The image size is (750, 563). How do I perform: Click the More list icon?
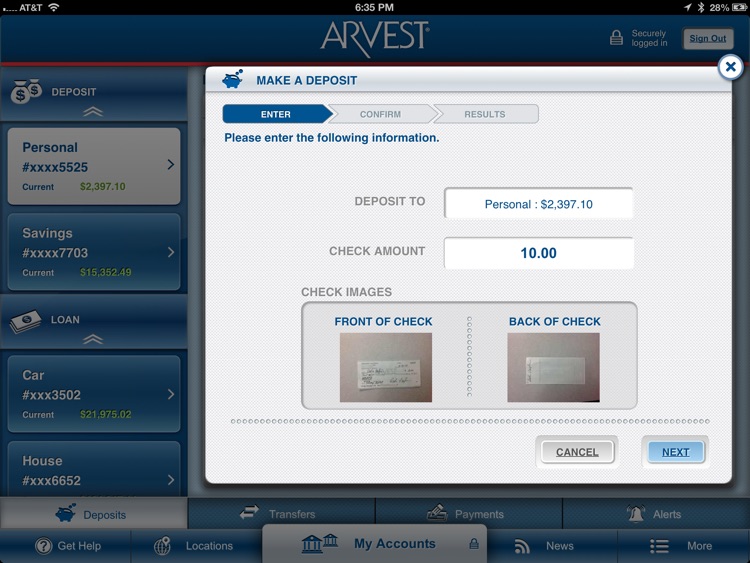click(x=659, y=546)
